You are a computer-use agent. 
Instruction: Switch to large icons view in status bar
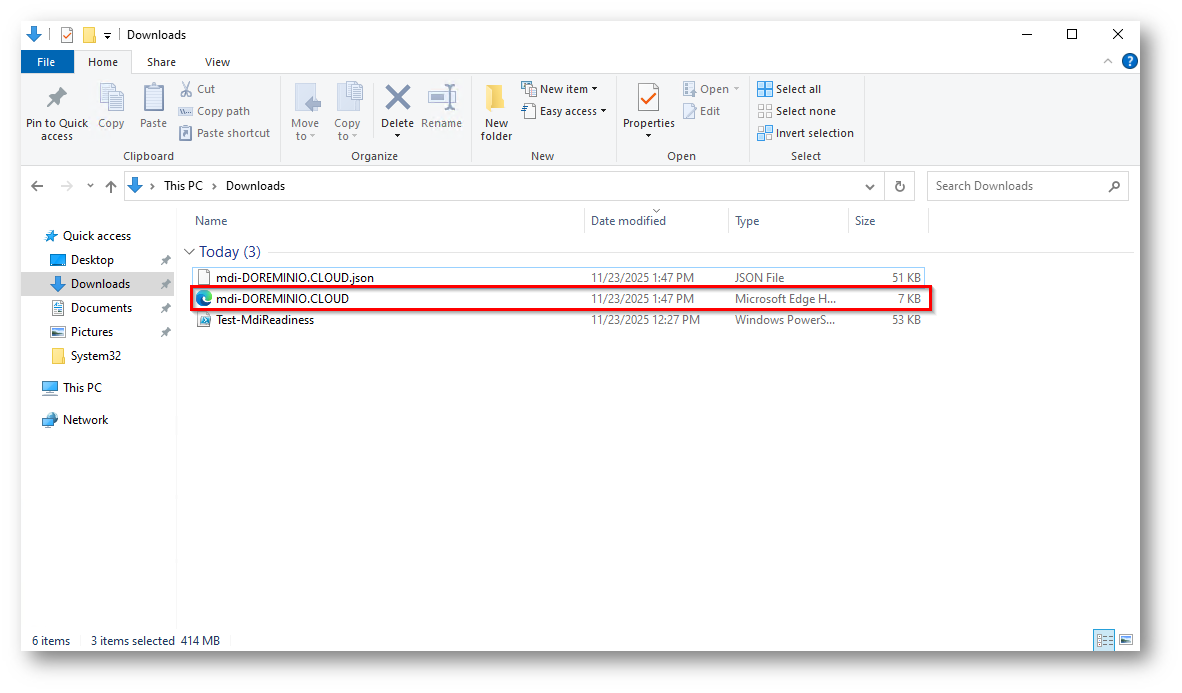(x=1126, y=640)
